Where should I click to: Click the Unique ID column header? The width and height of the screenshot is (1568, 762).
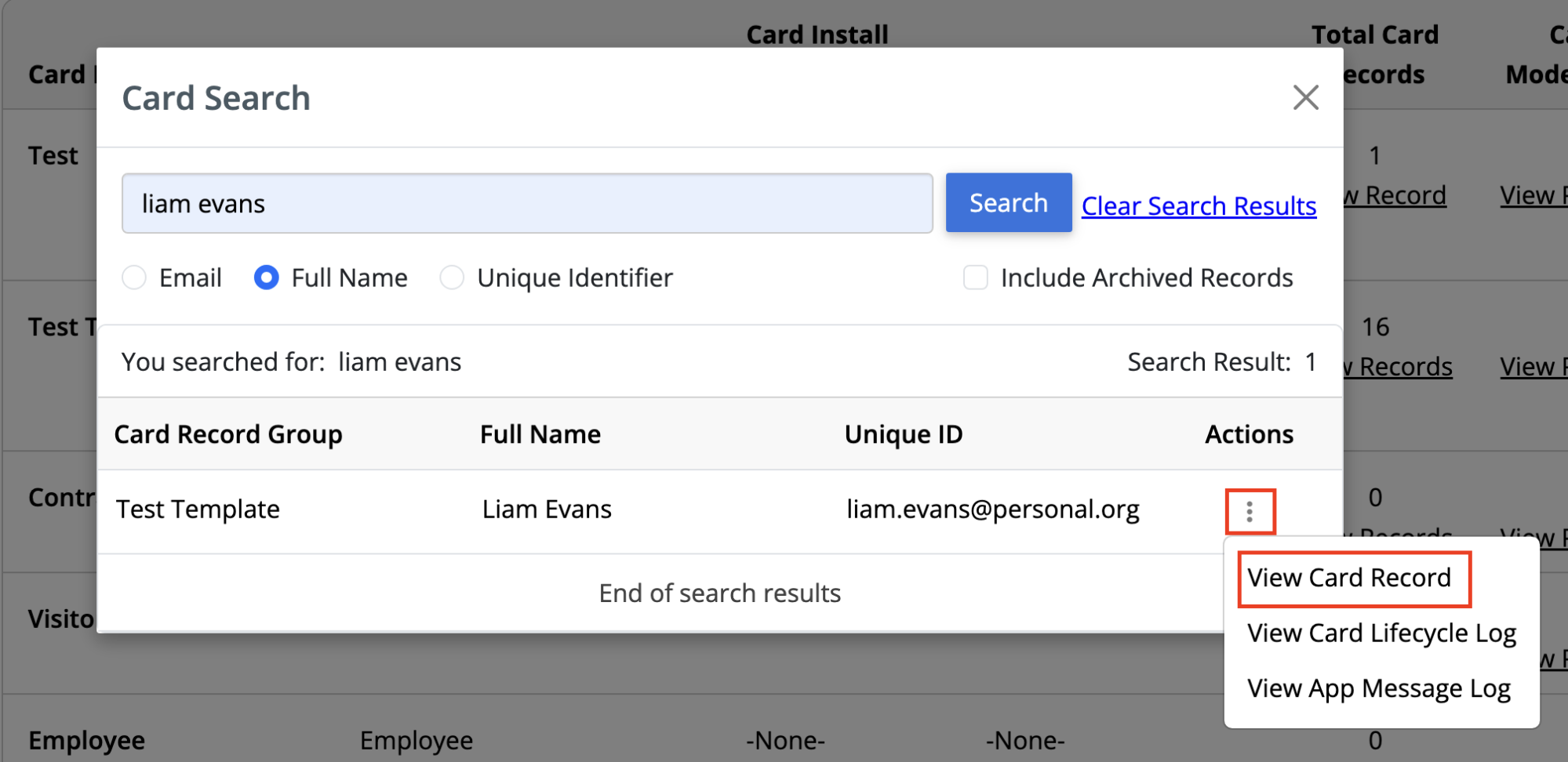click(903, 434)
